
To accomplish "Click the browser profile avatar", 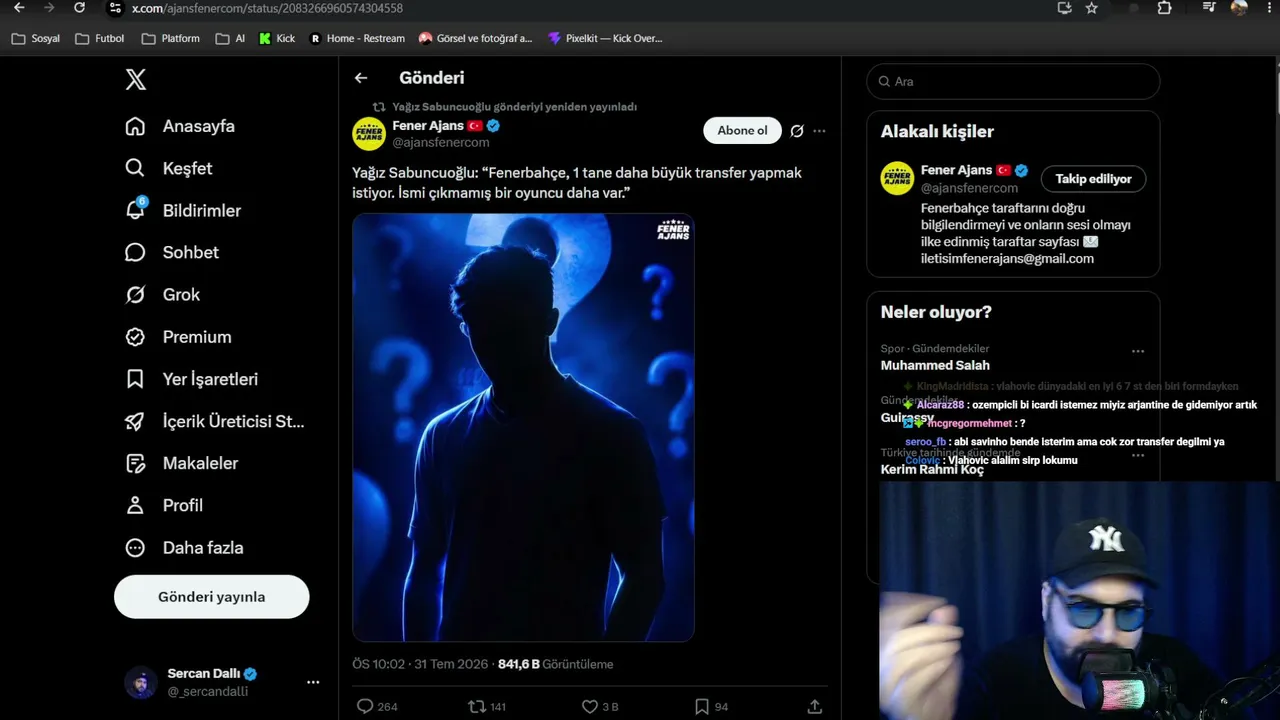I will click(1239, 8).
